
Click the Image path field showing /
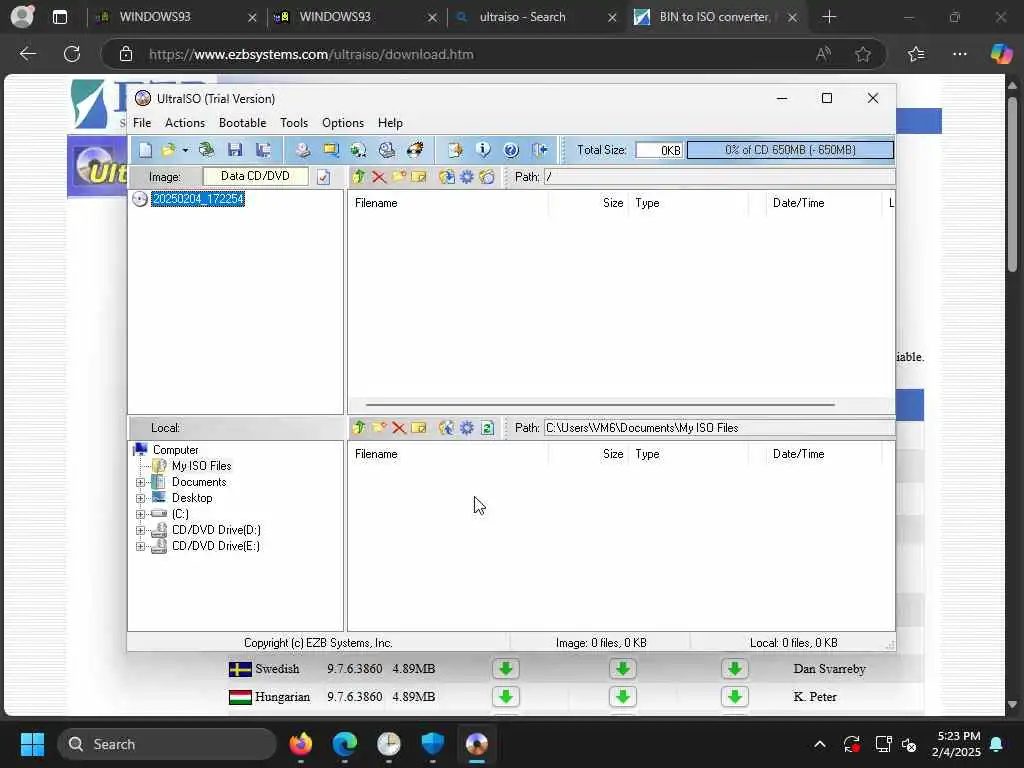[719, 177]
